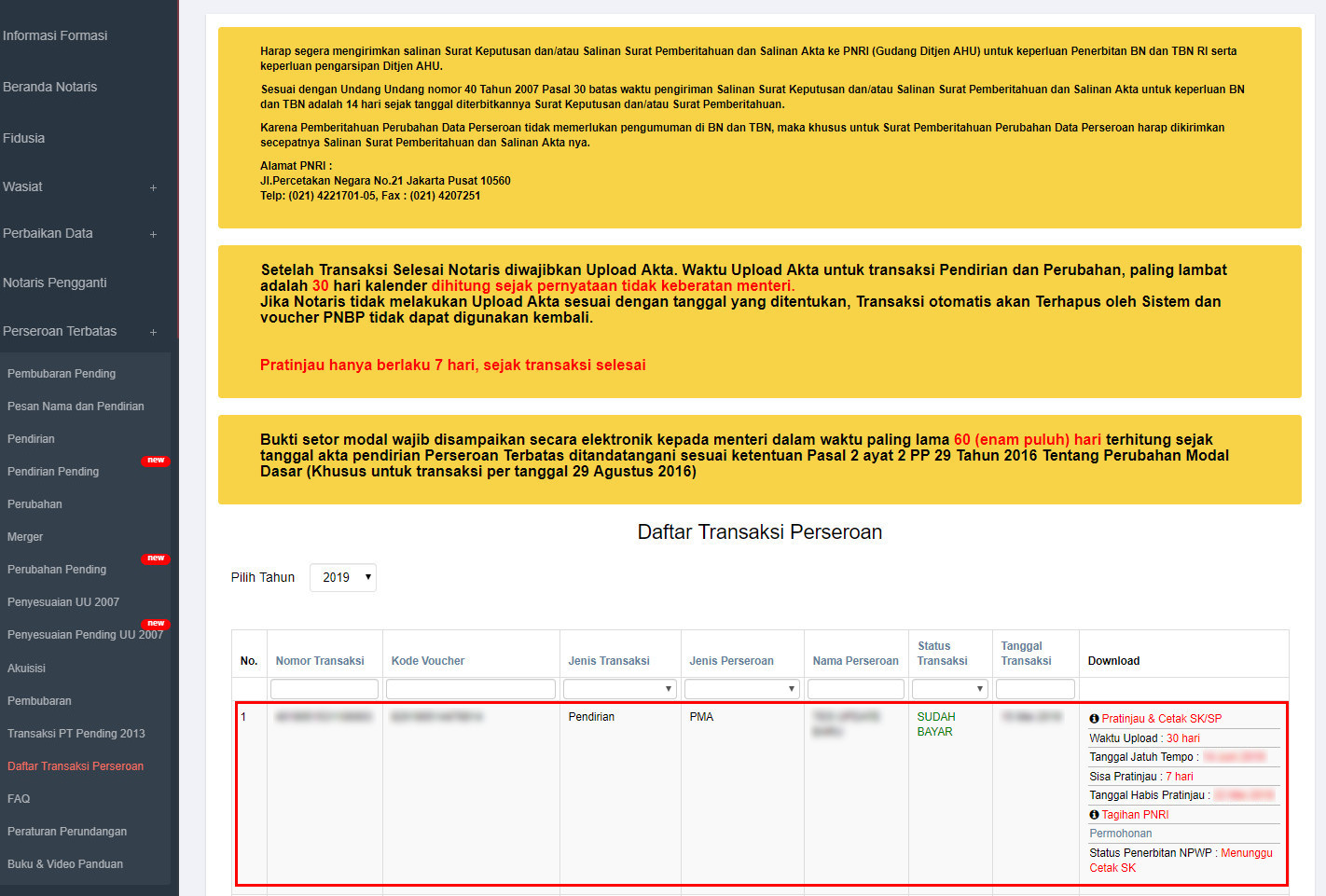The image size is (1326, 896).
Task: Sort by Jenis Perseroan column header
Action: click(732, 661)
